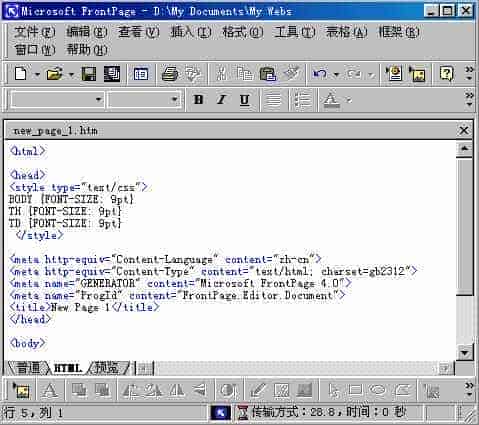Select the circular hotspot tool
479x425 pixels.
click(378, 390)
